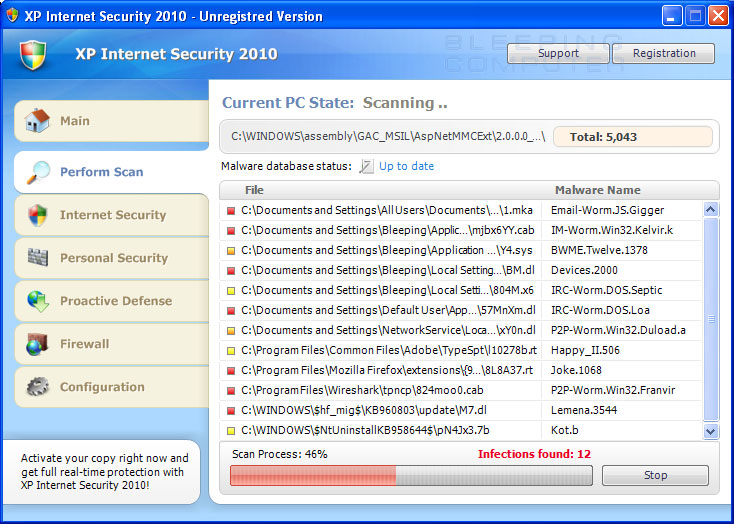Click malware name Kot.b
Image resolution: width=734 pixels, height=524 pixels.
point(565,430)
